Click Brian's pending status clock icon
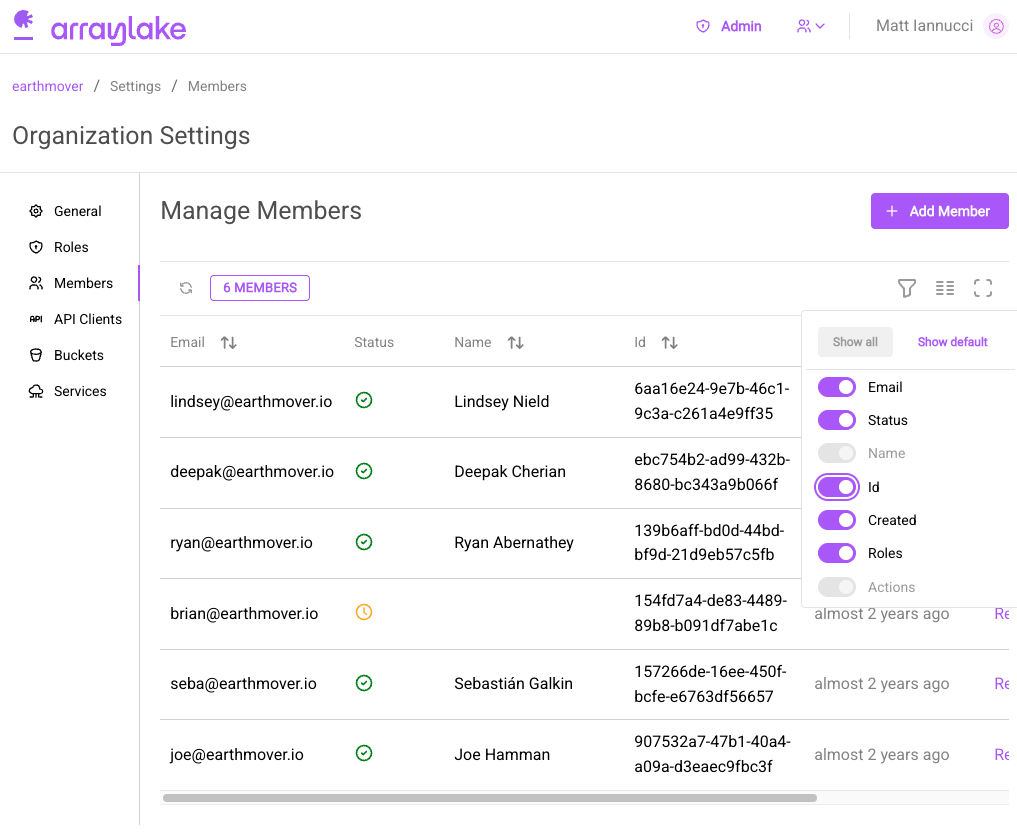 tap(364, 612)
